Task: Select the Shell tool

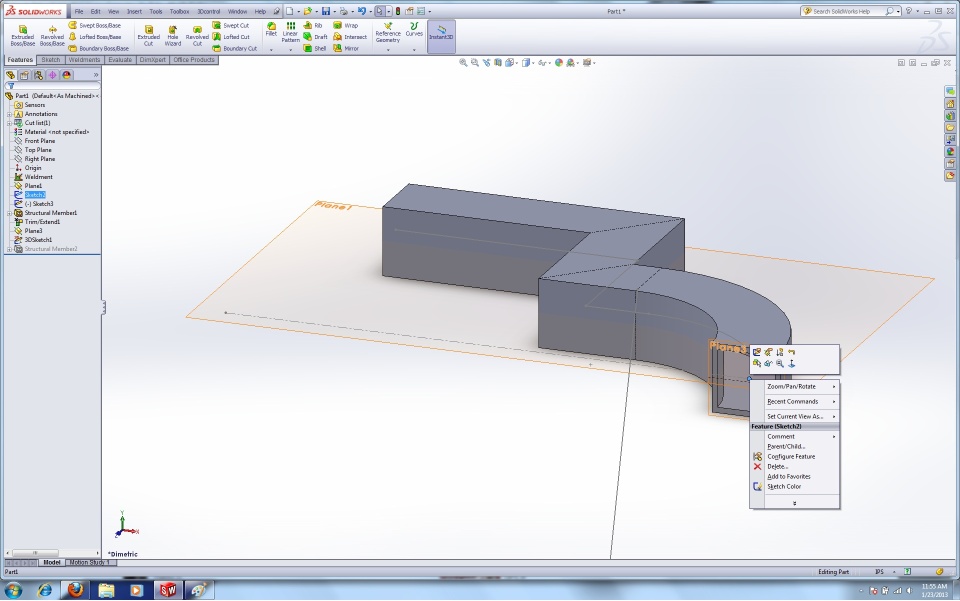Action: click(x=315, y=48)
